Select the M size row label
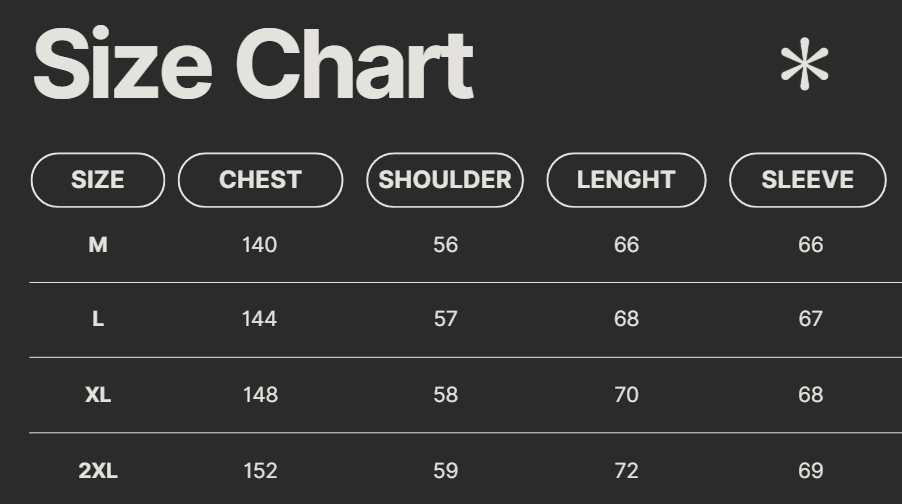The height and width of the screenshot is (504, 902). pyautogui.click(x=98, y=245)
